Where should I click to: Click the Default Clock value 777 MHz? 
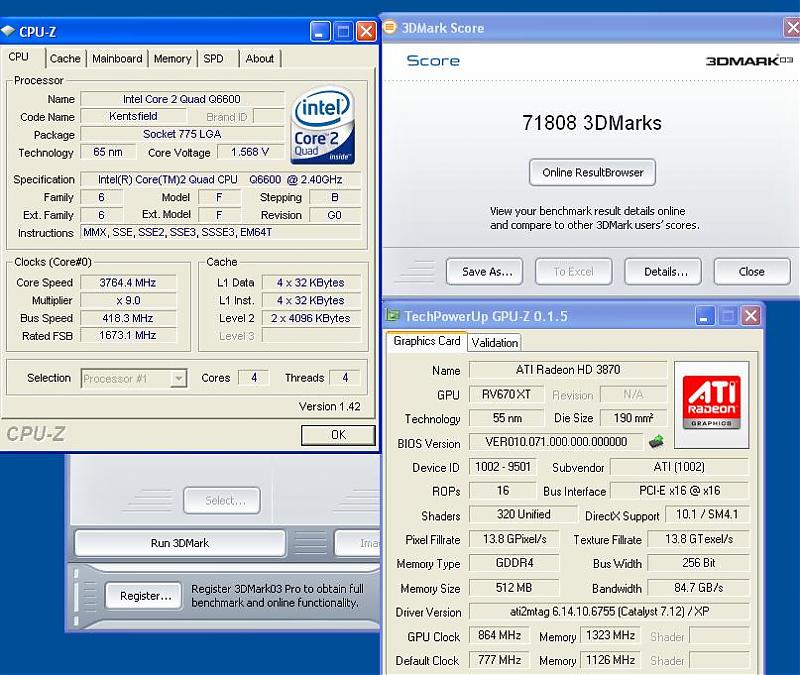pyautogui.click(x=499, y=660)
